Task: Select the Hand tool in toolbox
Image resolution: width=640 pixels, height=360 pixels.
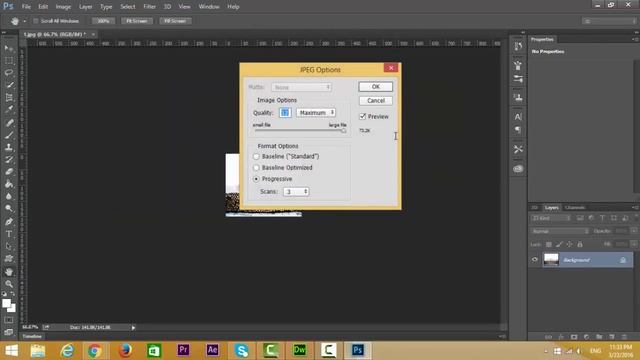Action: click(9, 271)
